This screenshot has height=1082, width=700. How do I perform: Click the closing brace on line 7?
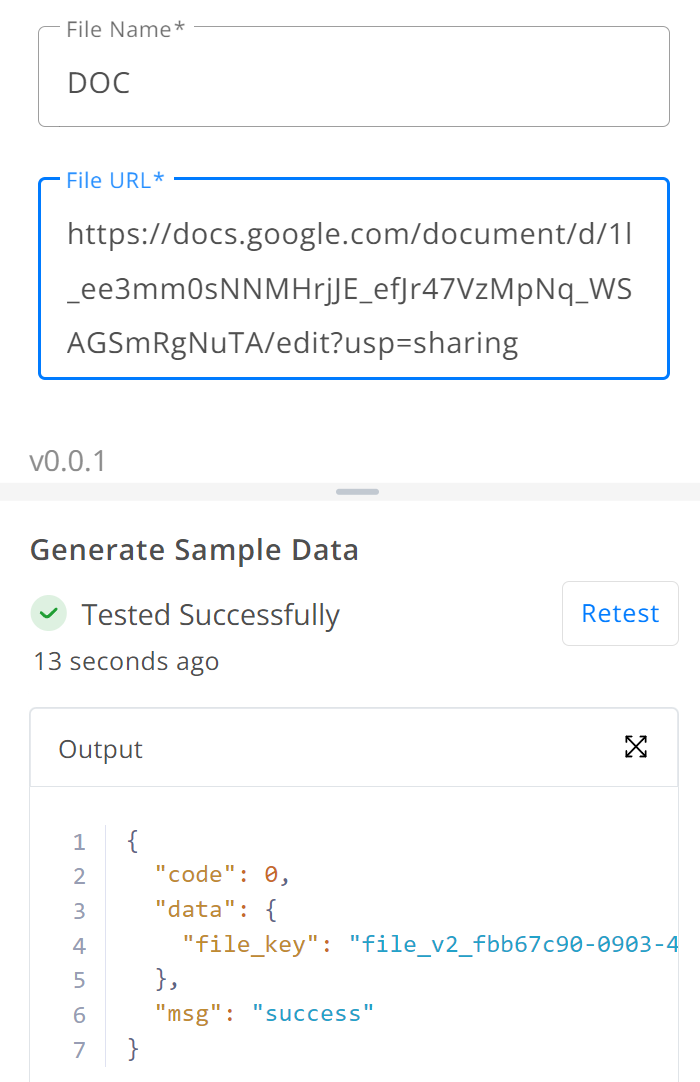tap(133, 1049)
